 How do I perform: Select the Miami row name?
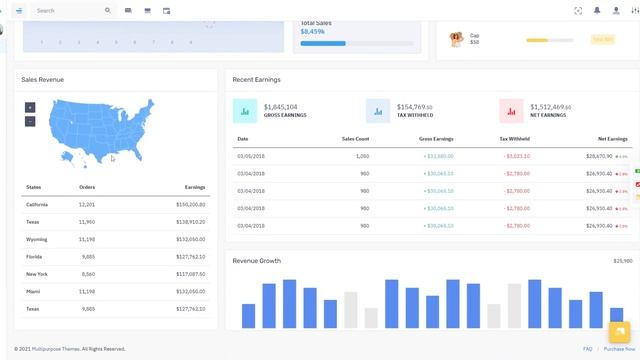click(33, 291)
